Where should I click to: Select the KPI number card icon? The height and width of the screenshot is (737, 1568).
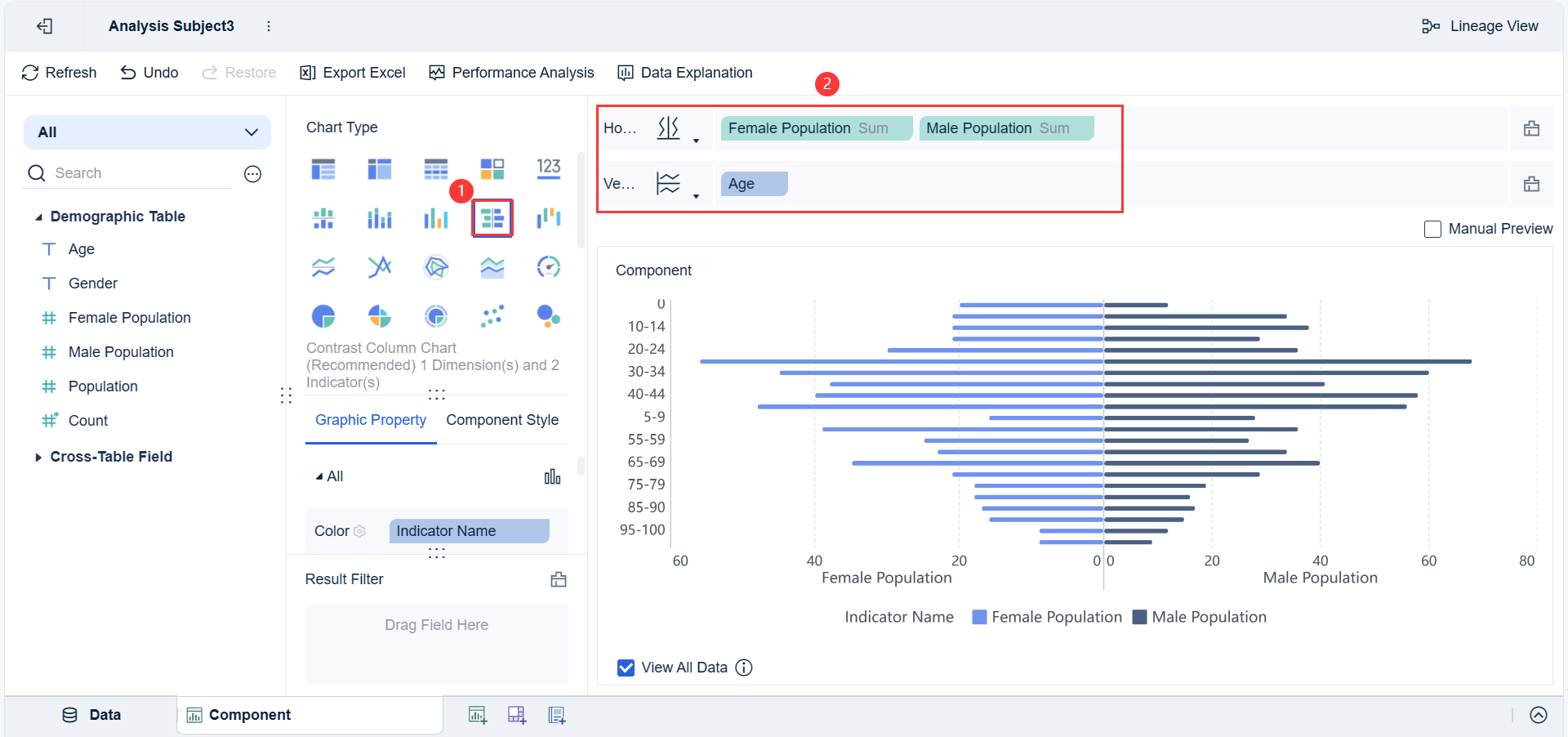click(x=549, y=168)
